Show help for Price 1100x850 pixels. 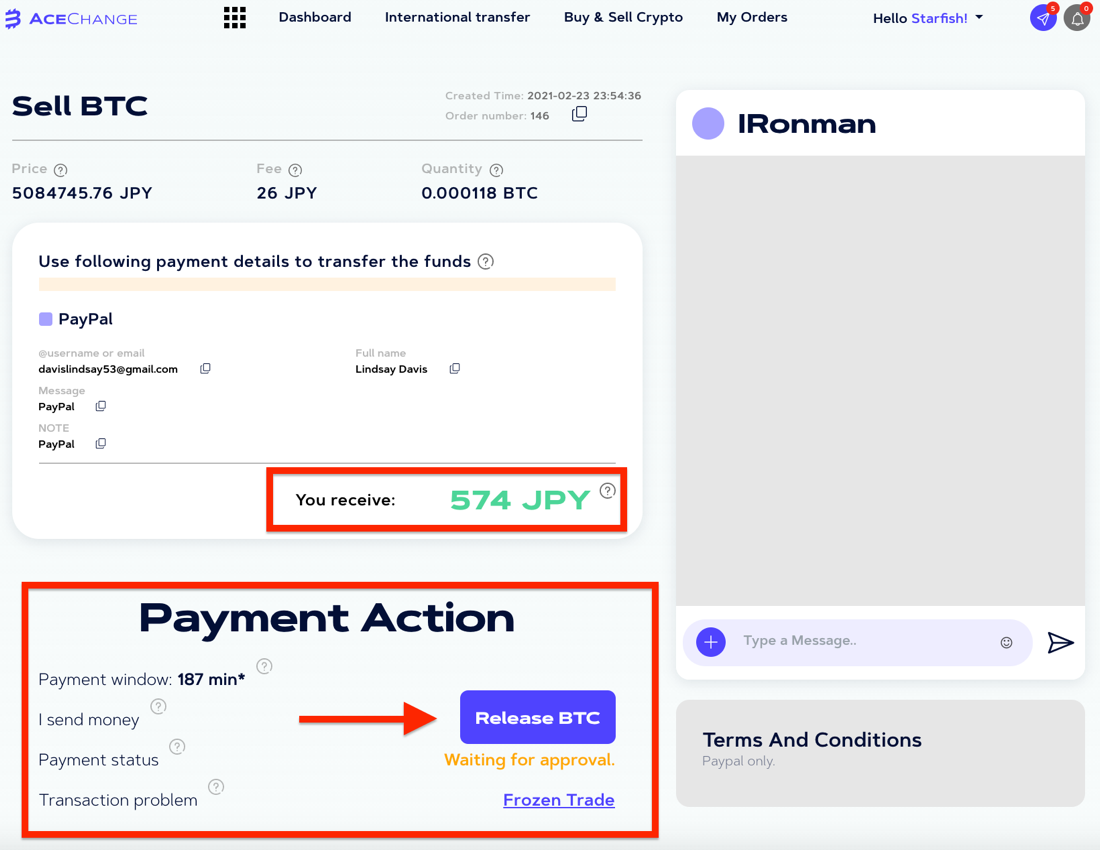[61, 170]
